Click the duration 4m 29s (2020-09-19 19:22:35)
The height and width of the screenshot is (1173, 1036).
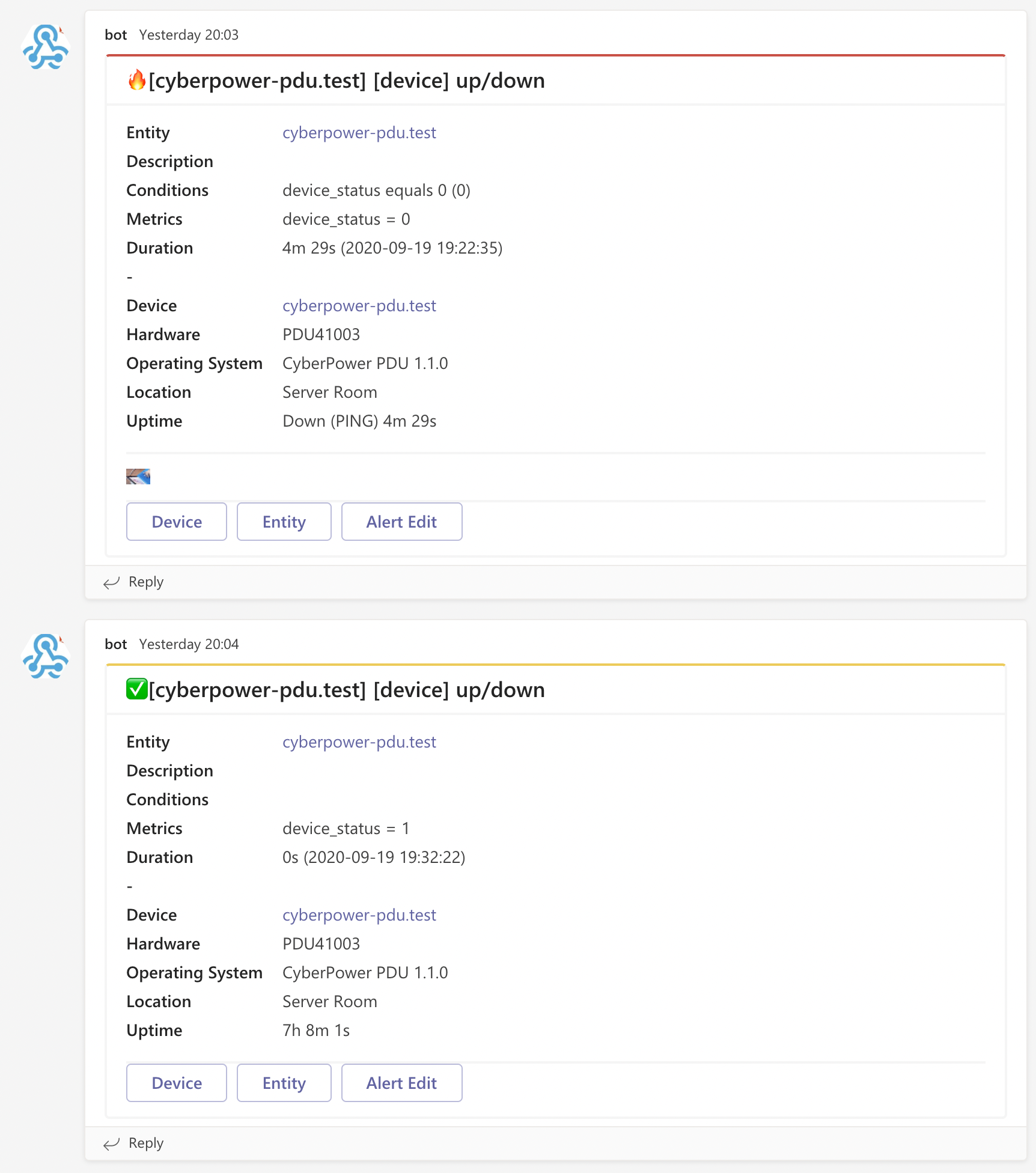click(x=392, y=248)
